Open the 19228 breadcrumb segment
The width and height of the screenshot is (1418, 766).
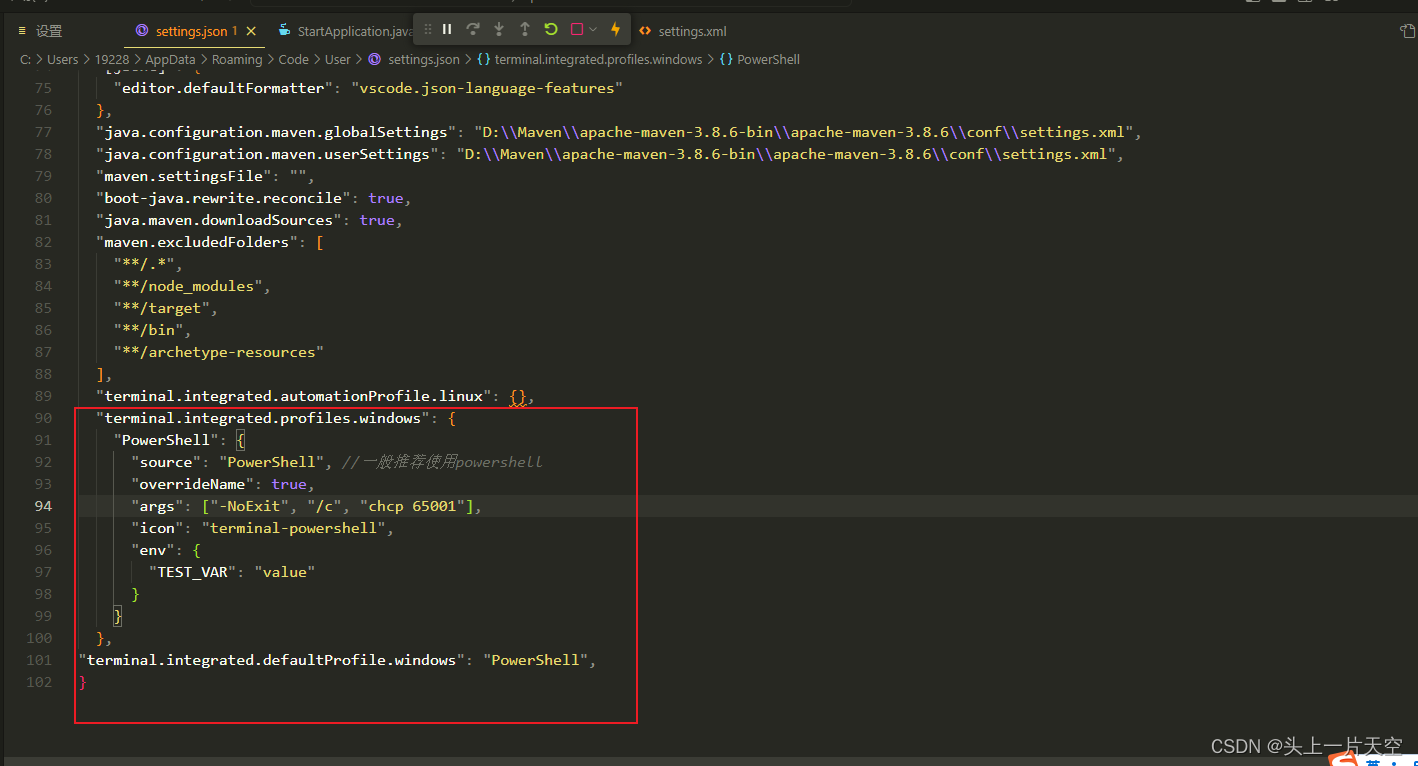[x=111, y=59]
